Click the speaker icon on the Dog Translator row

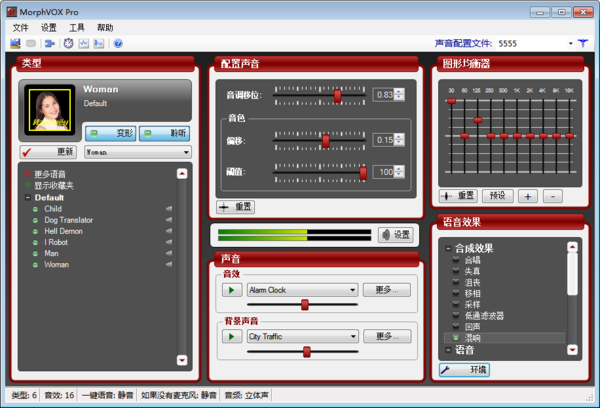click(x=169, y=220)
